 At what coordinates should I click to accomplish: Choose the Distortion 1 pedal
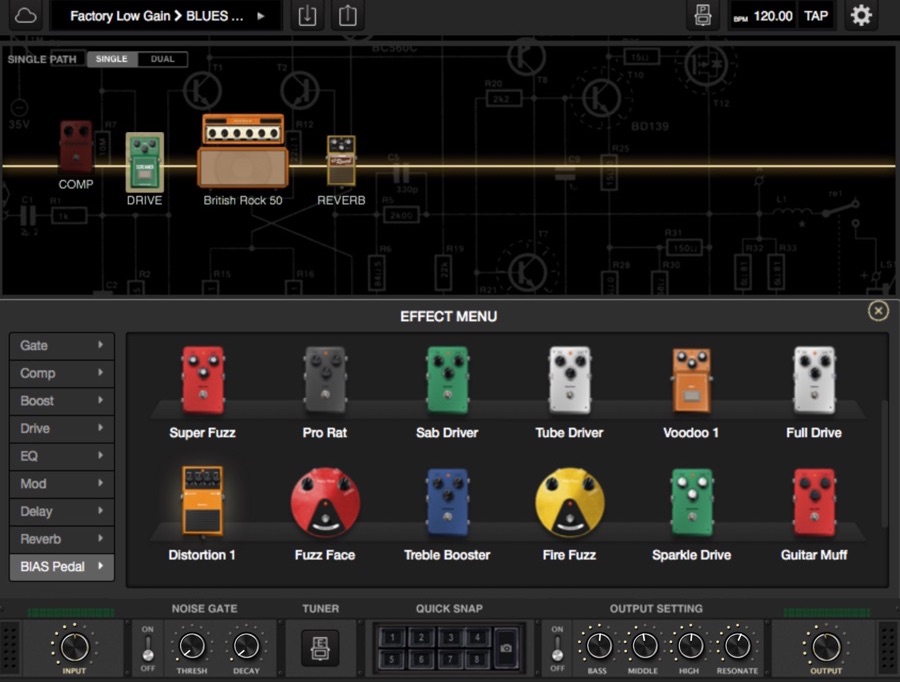click(x=202, y=501)
